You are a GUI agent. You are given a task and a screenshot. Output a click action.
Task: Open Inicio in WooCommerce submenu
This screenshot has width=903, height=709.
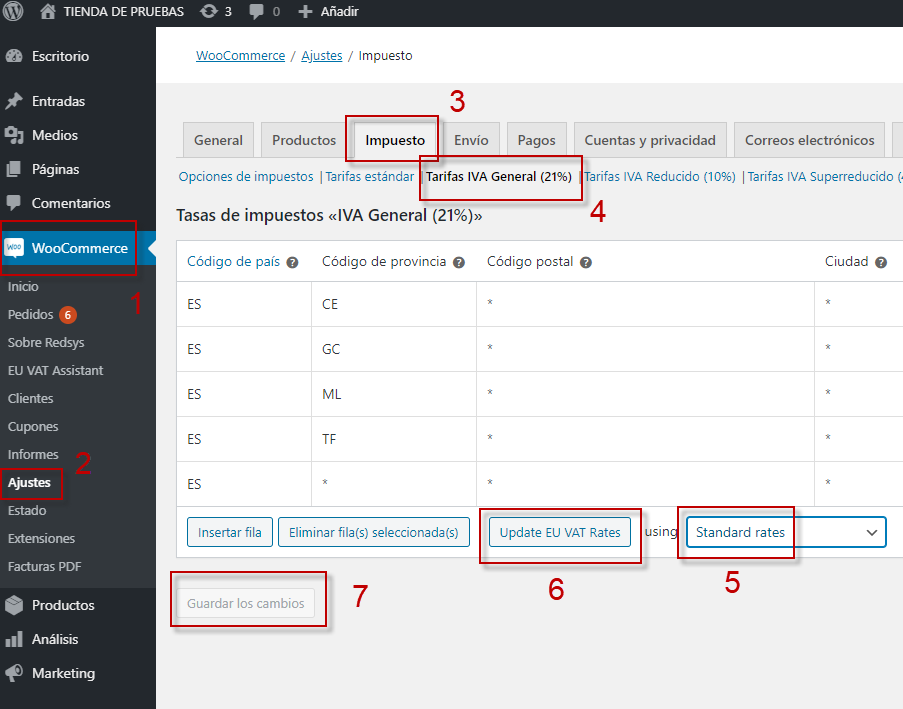click(23, 286)
